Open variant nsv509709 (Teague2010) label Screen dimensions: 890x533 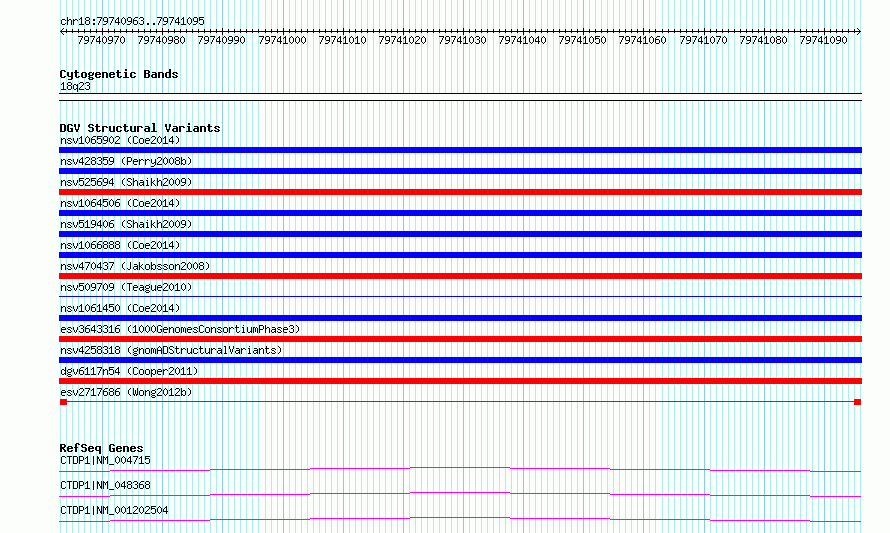(126, 287)
